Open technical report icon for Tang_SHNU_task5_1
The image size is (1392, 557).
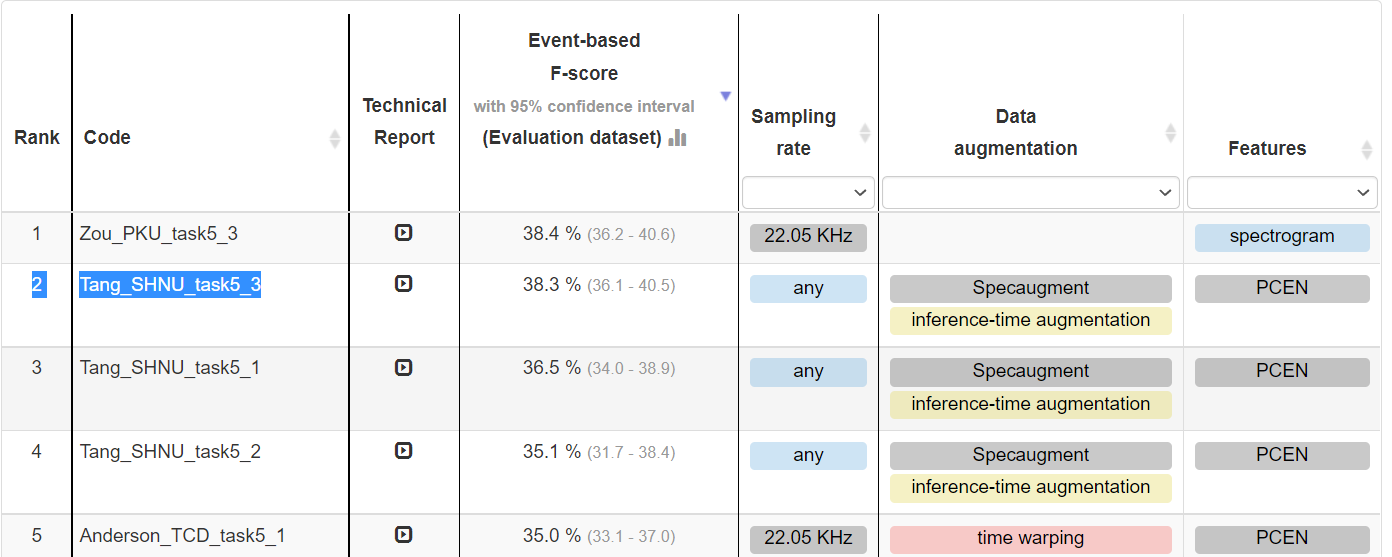(403, 367)
